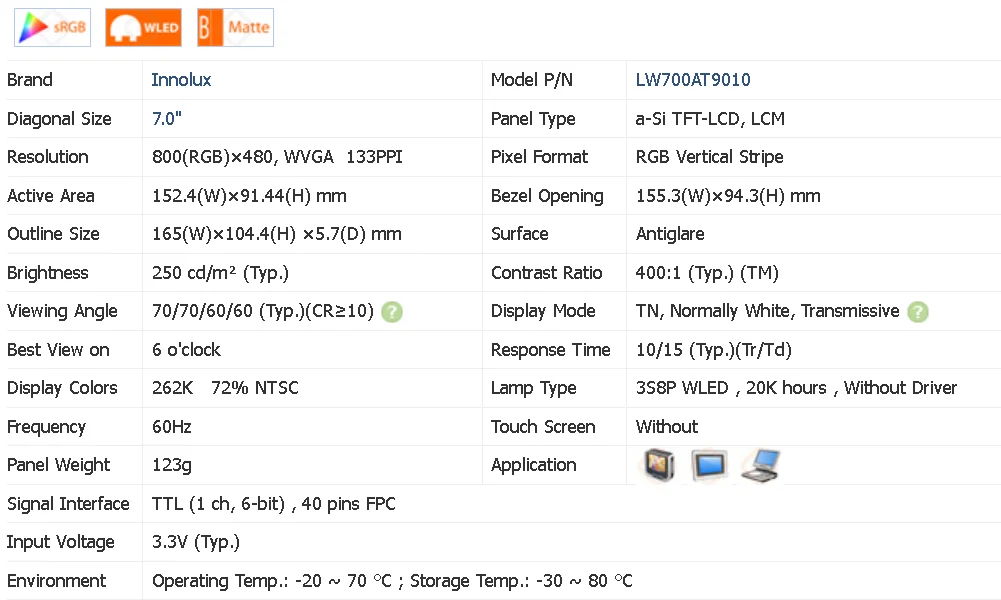Open the 7.0" diagonal size link
1001x600 pixels.
tap(167, 119)
